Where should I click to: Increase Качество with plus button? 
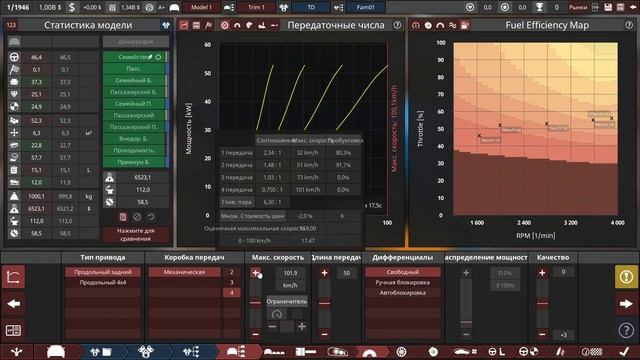[x=542, y=273]
